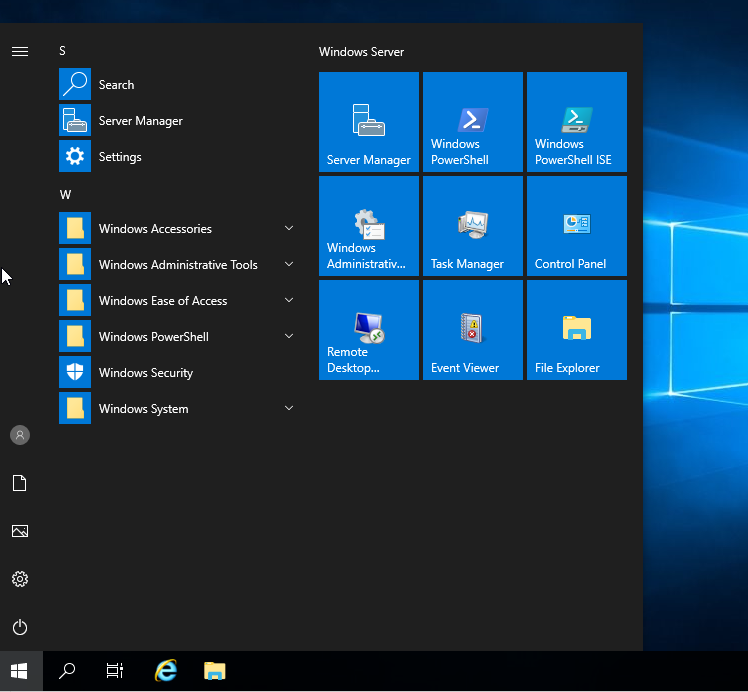
Task: Expand the Windows Administrative Tools chevron
Action: point(289,264)
